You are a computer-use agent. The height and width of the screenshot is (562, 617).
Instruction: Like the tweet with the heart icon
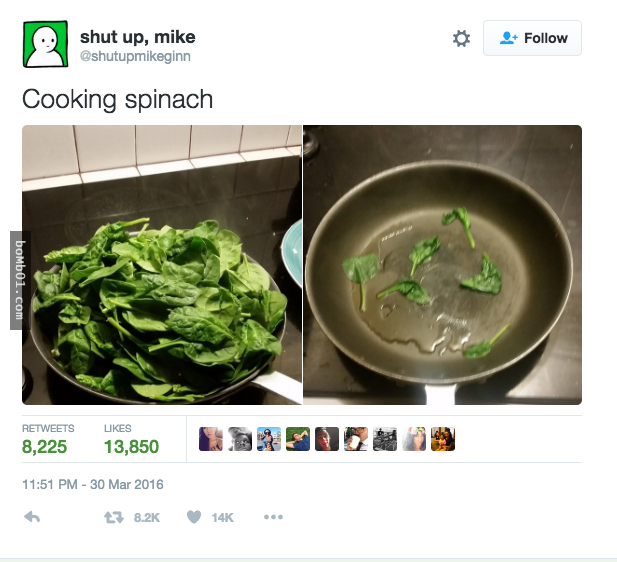coord(194,517)
